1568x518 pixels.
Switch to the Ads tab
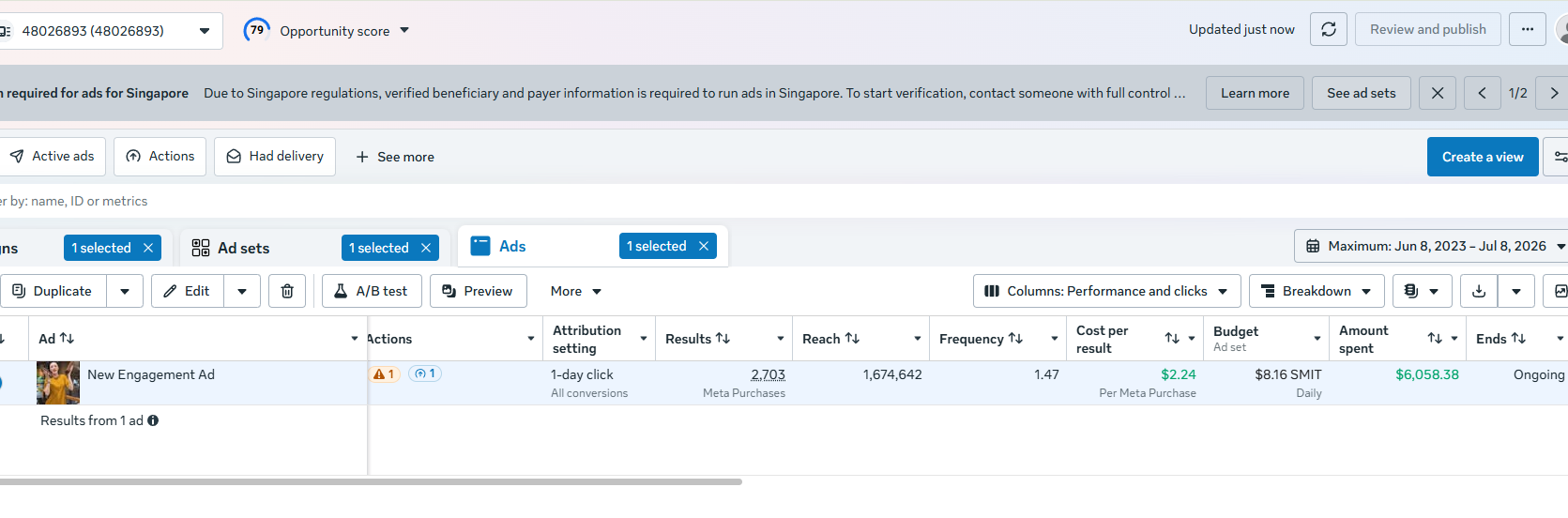(512, 246)
